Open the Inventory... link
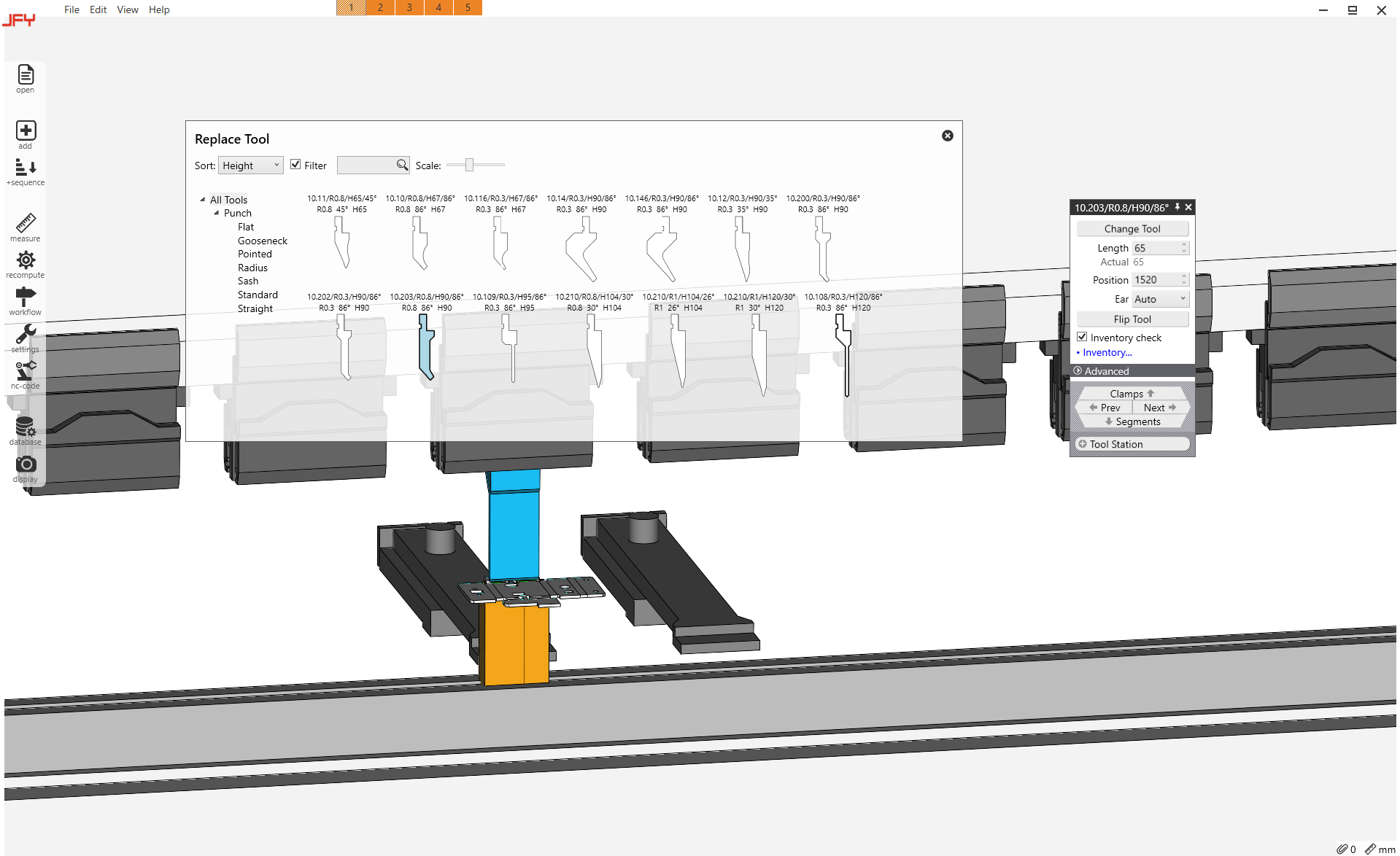The height and width of the screenshot is (856, 1400). coord(1107,353)
